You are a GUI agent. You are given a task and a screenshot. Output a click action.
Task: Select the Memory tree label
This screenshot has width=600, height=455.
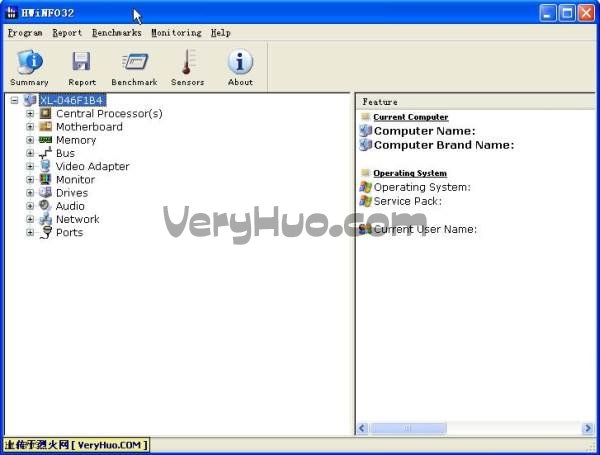coord(76,140)
